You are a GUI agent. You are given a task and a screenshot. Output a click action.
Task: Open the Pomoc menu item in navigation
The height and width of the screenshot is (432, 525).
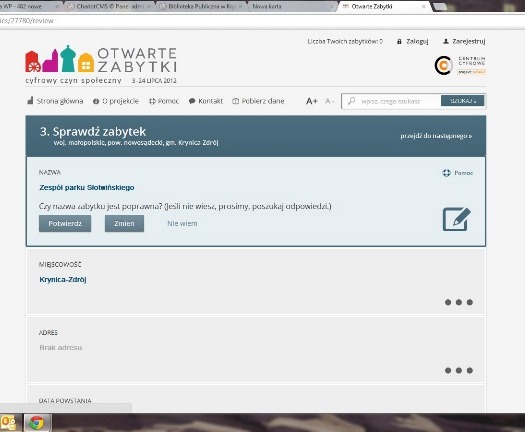click(164, 101)
